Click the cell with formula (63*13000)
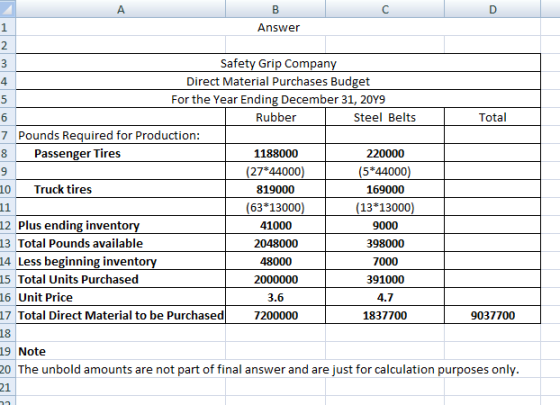 coord(275,207)
